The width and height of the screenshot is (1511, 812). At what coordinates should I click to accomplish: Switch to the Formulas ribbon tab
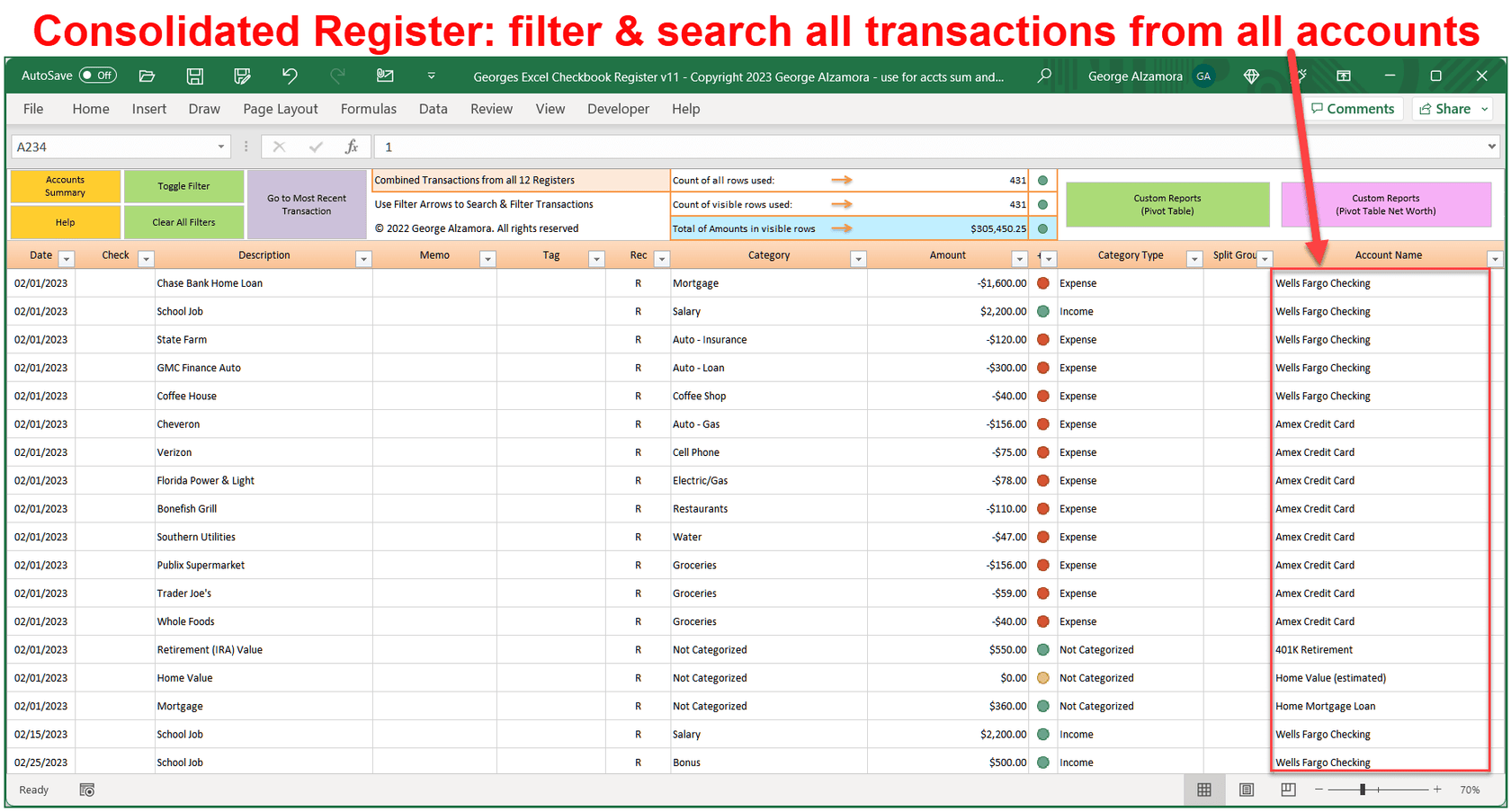tap(369, 109)
